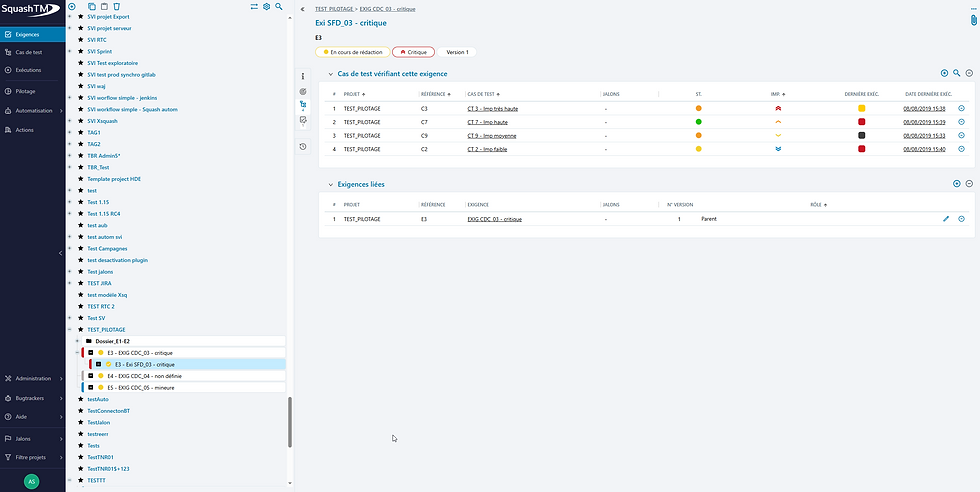This screenshot has width=980, height=492.
Task: Remove CT 9 row using its circle icon
Action: pyautogui.click(x=961, y=135)
